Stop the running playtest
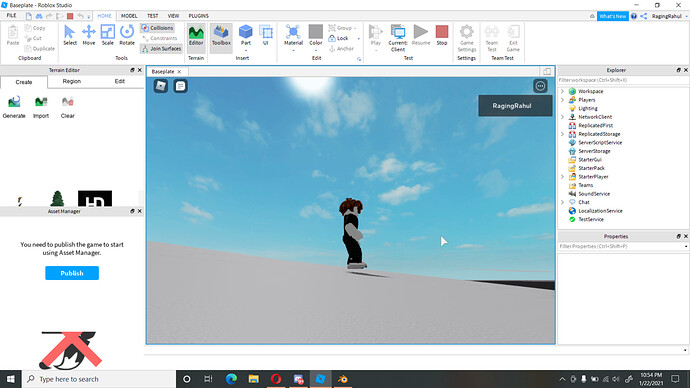Viewport: 690px width, 388px height. tap(442, 35)
